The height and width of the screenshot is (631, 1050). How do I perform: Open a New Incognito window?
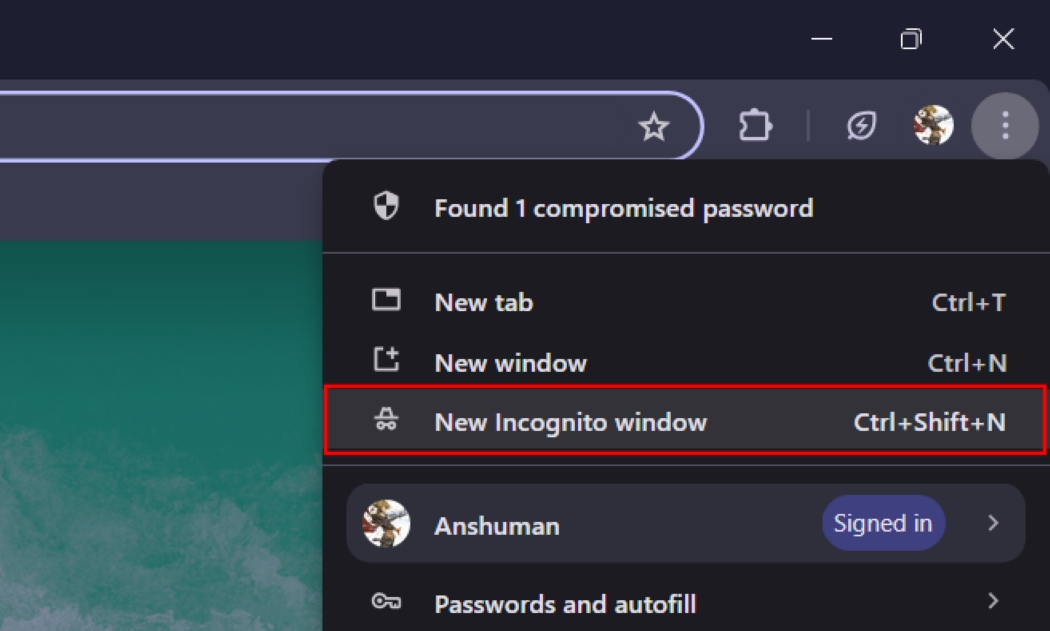570,422
